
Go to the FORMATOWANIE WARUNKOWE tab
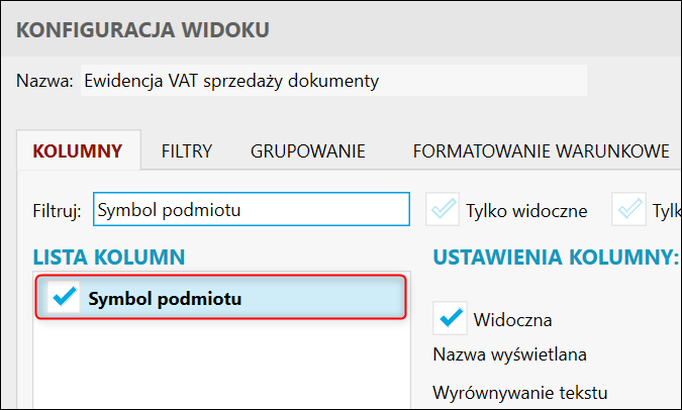pyautogui.click(x=540, y=152)
